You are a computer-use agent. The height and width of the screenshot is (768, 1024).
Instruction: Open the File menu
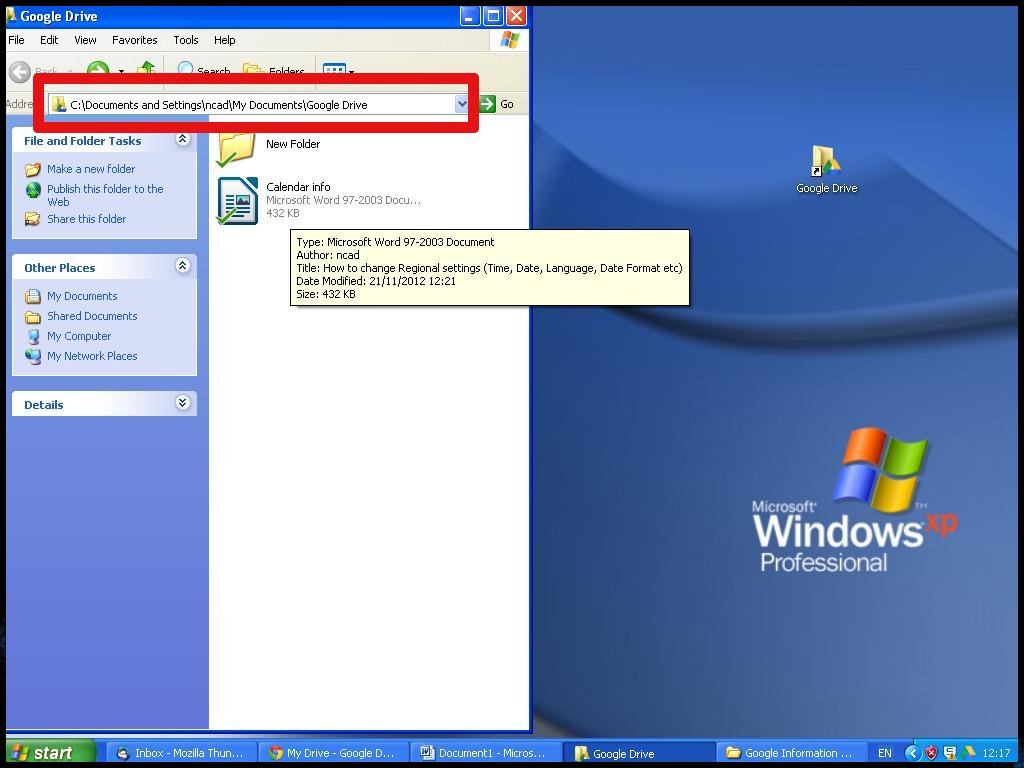(x=16, y=40)
